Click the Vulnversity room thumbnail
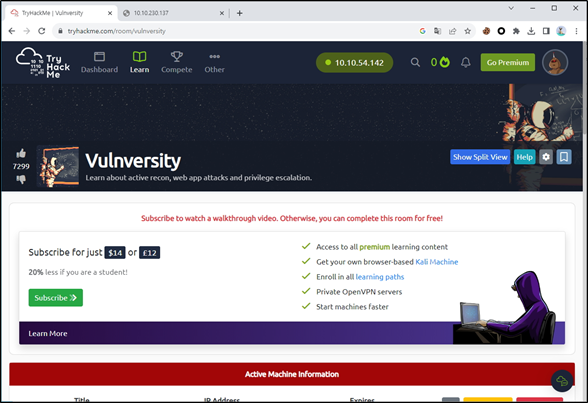This screenshot has width=588, height=403. (x=58, y=166)
